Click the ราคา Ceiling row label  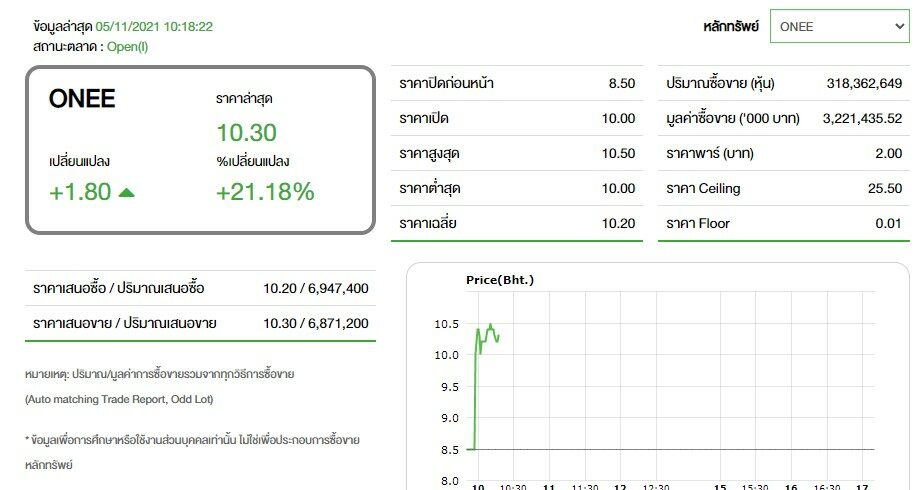(703, 188)
